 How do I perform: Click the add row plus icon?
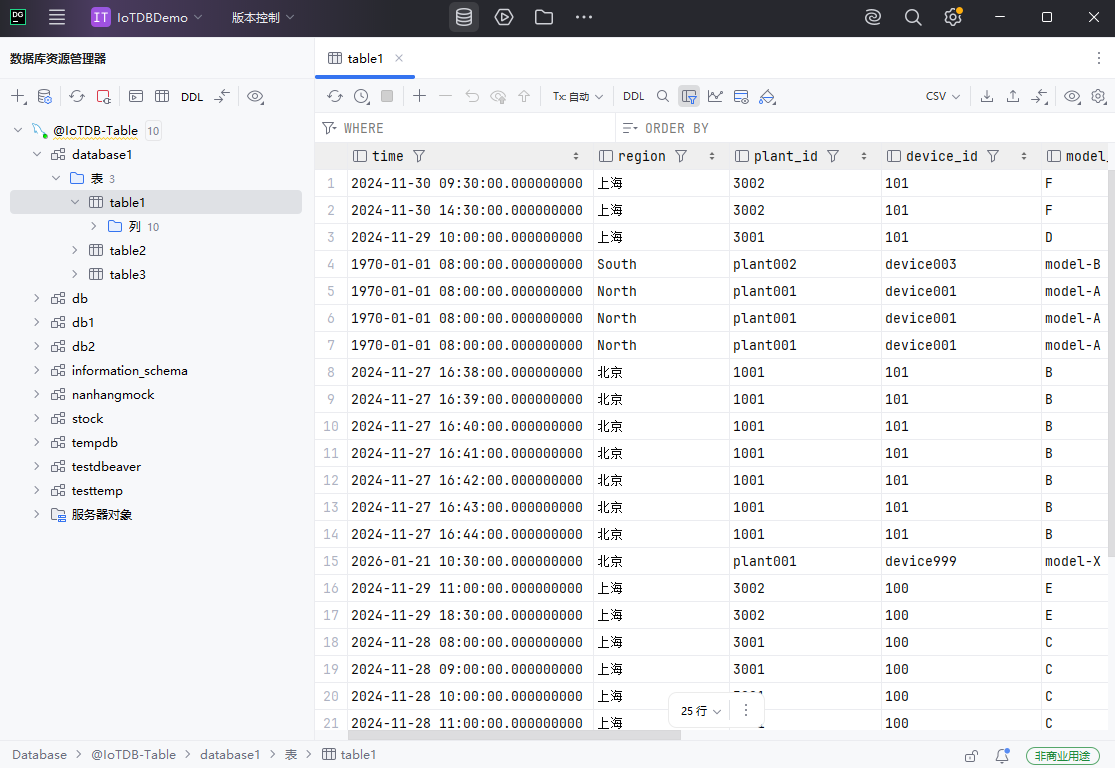pos(419,96)
